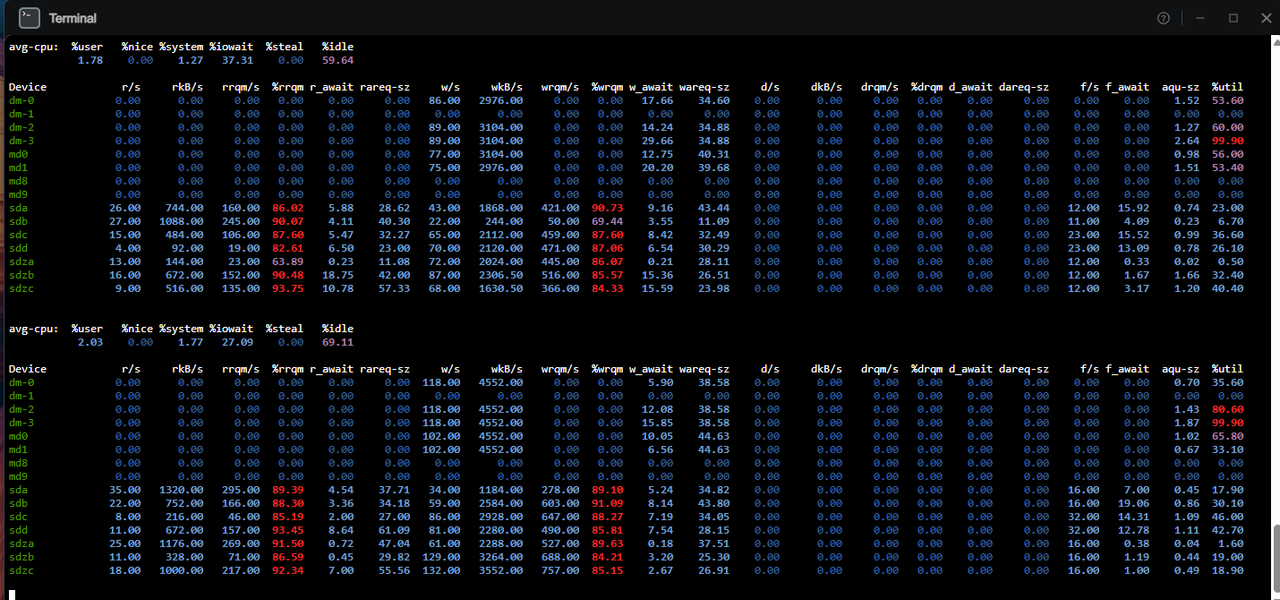Select the %system value 1.77

(190, 342)
